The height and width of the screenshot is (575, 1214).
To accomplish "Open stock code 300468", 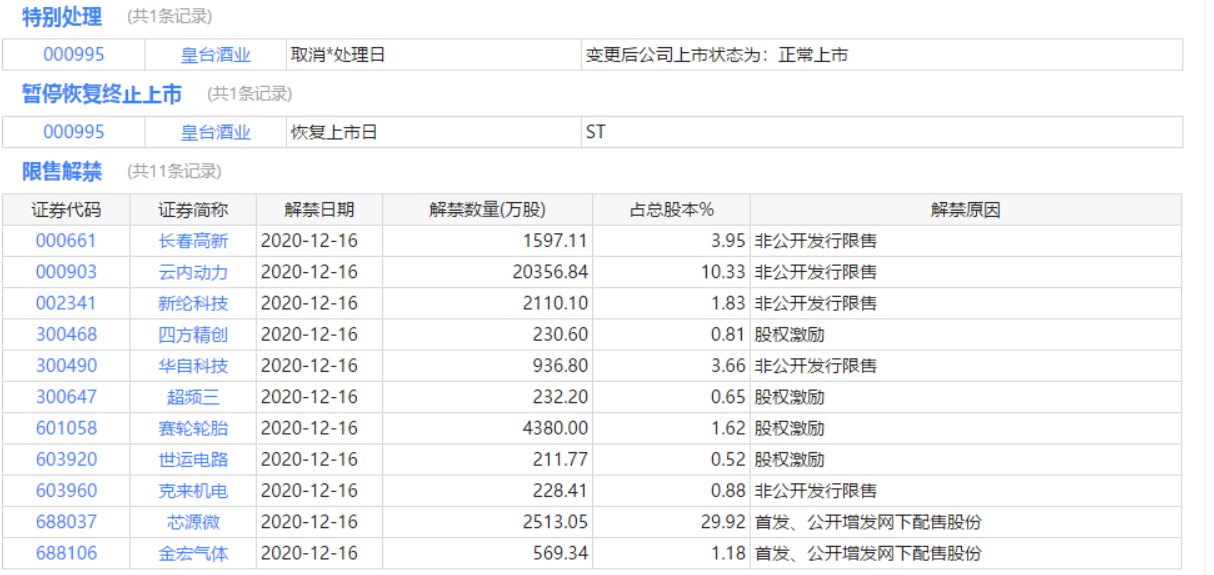I will tap(67, 334).
